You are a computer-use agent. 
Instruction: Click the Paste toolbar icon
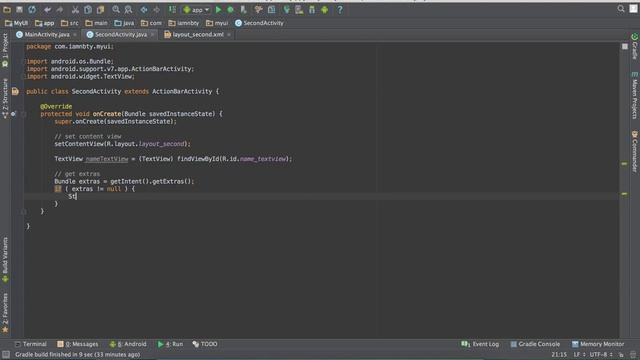100,9
